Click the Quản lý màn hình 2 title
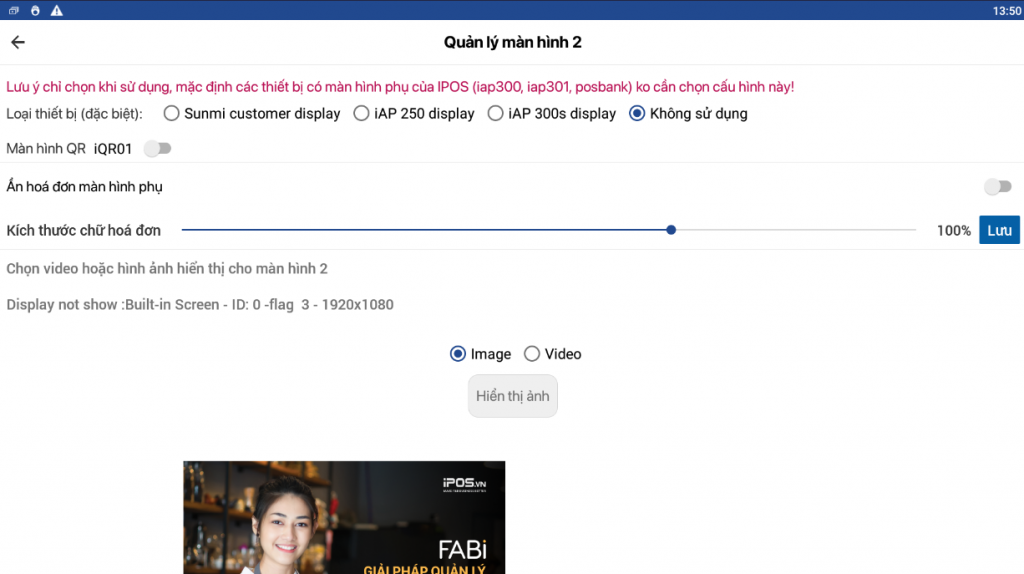The width and height of the screenshot is (1024, 574). [x=512, y=42]
